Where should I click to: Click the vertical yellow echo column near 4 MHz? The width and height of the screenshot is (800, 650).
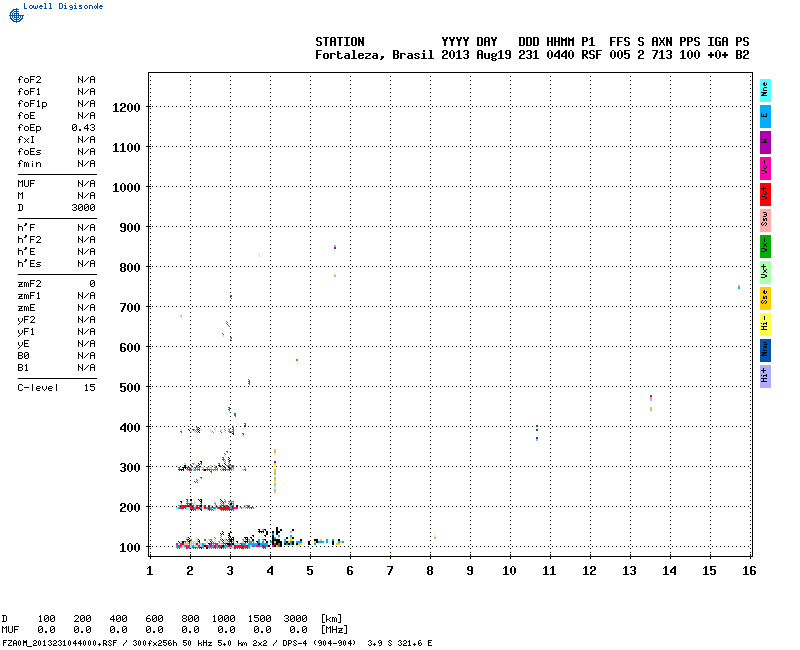pos(275,471)
